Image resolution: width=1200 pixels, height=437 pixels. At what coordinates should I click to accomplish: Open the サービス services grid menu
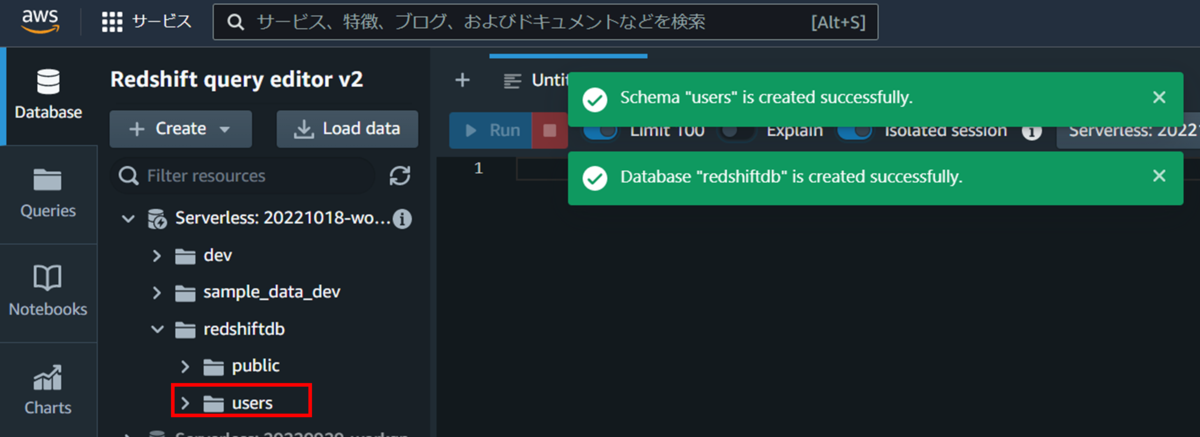click(147, 22)
